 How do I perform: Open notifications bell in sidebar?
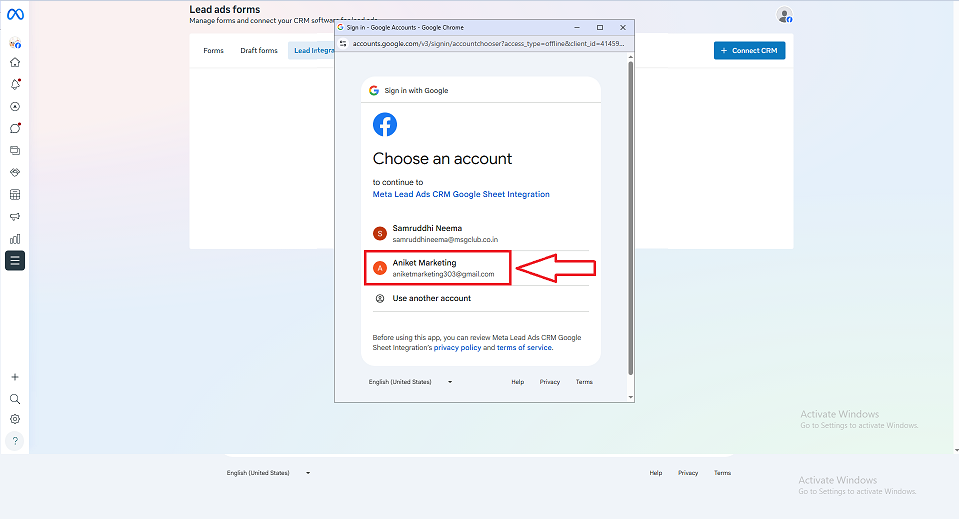pyautogui.click(x=15, y=84)
